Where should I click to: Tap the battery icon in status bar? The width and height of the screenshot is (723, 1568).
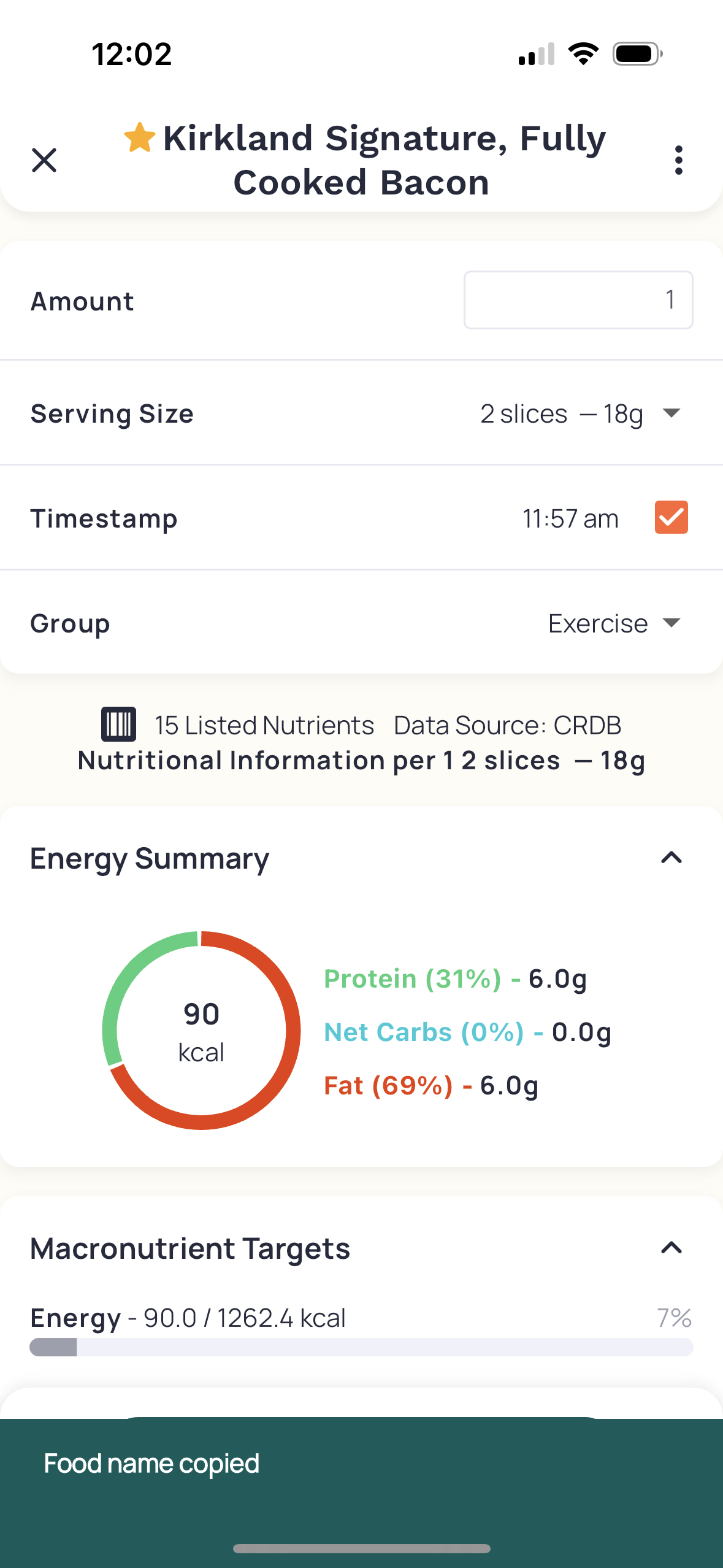[x=637, y=54]
